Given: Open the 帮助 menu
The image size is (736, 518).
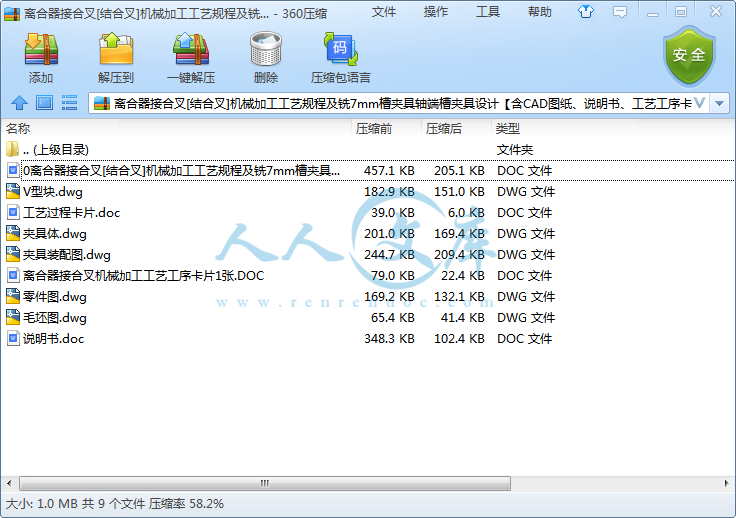Looking at the screenshot, I should point(540,12).
